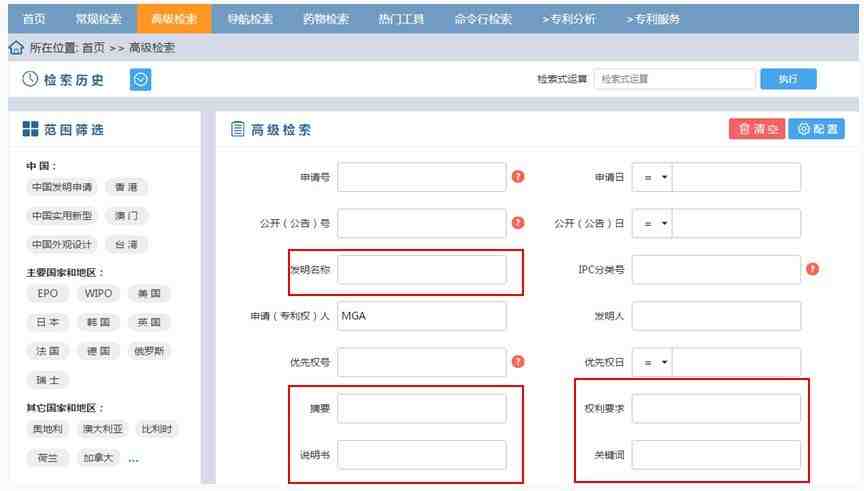Click the help icon next to 申请号 field
This screenshot has width=864, height=491.
518,177
